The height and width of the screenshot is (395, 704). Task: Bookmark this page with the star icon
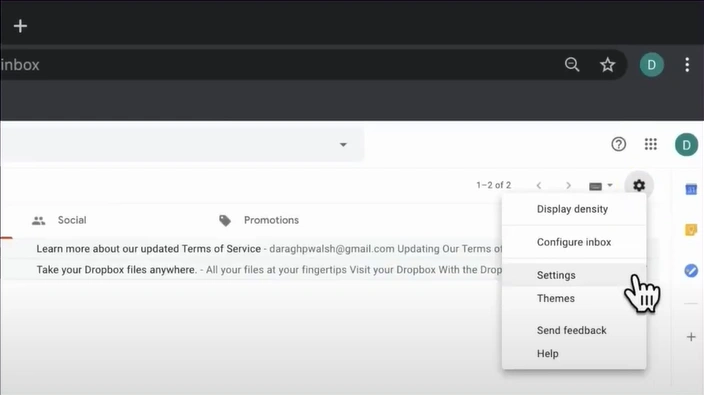[x=607, y=65]
